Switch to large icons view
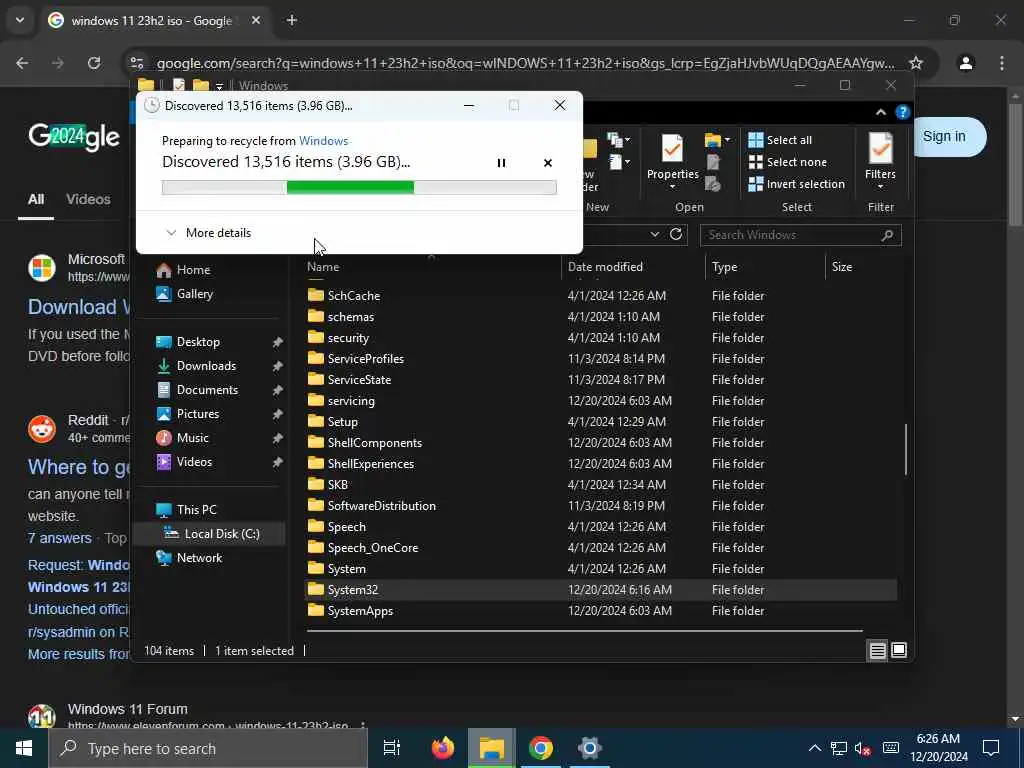1024x768 pixels. point(899,650)
